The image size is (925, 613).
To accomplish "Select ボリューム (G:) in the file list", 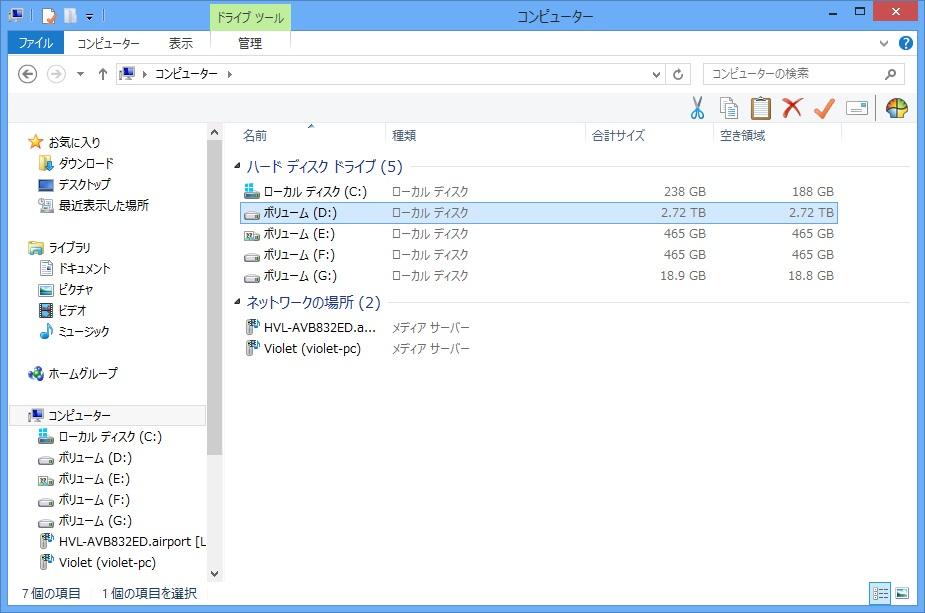I will (539, 276).
